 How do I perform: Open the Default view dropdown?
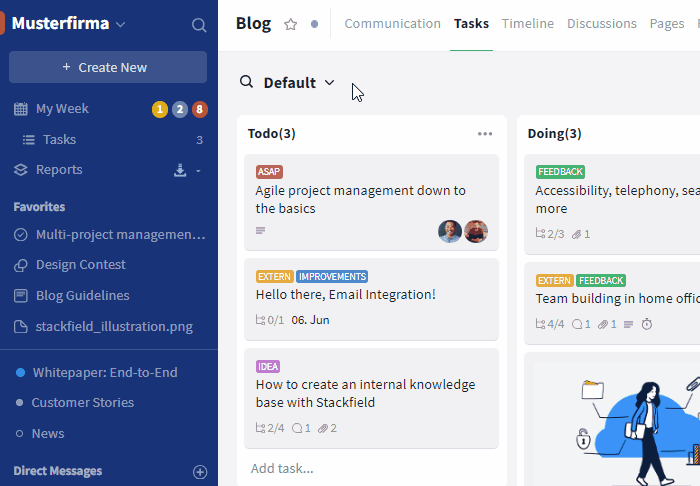pyautogui.click(x=329, y=83)
